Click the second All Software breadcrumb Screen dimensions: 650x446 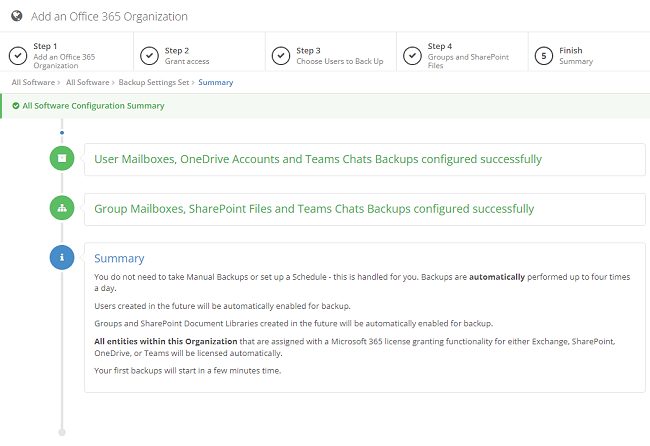tap(87, 82)
